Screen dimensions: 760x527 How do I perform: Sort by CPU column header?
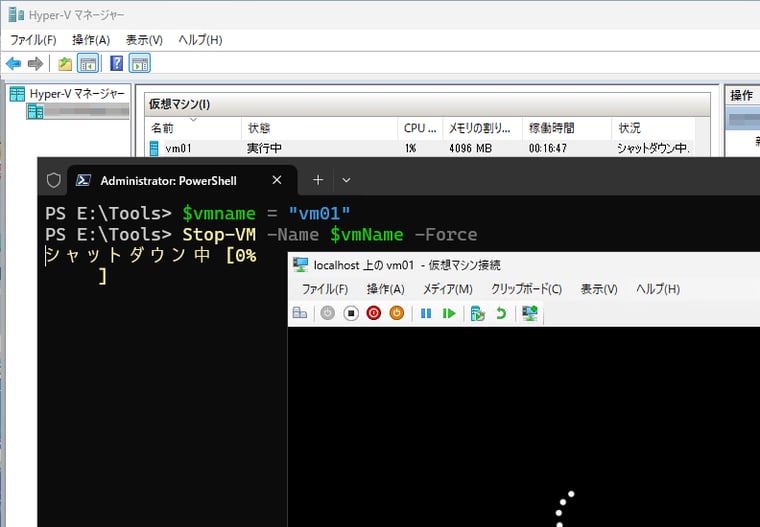(x=420, y=128)
